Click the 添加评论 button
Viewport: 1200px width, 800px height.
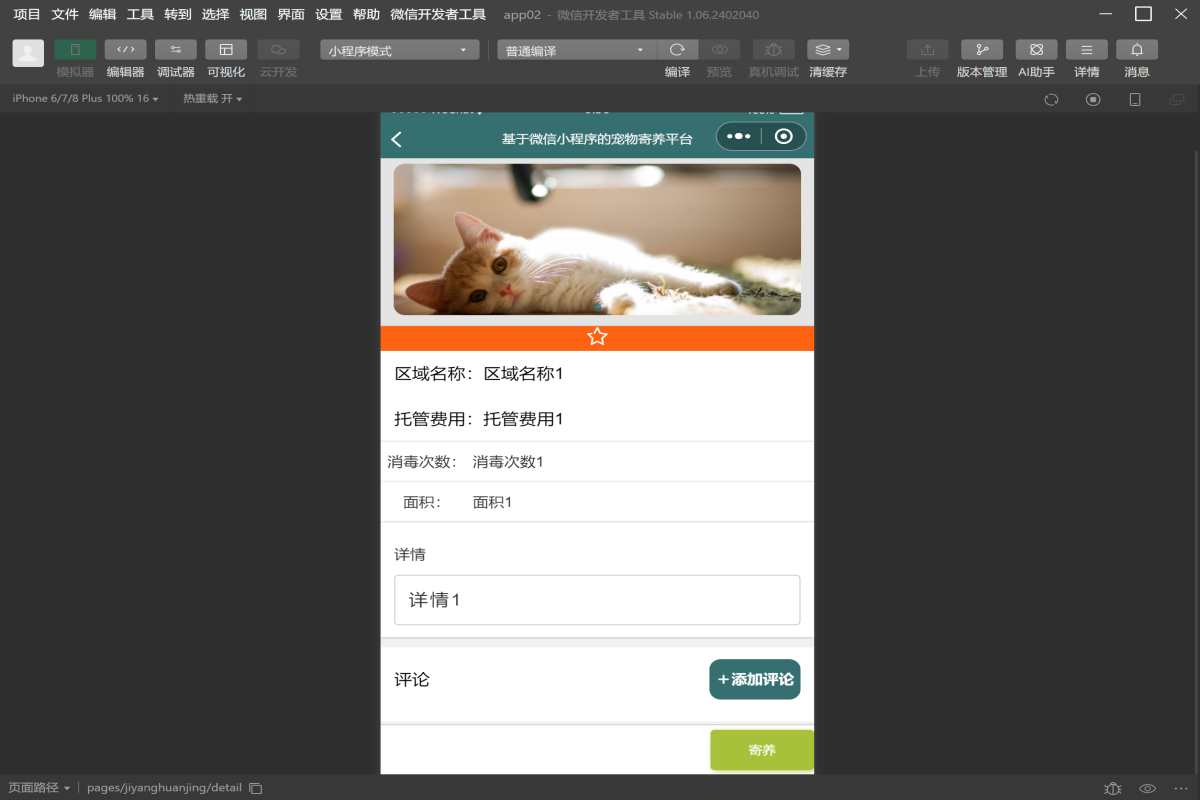coord(754,679)
